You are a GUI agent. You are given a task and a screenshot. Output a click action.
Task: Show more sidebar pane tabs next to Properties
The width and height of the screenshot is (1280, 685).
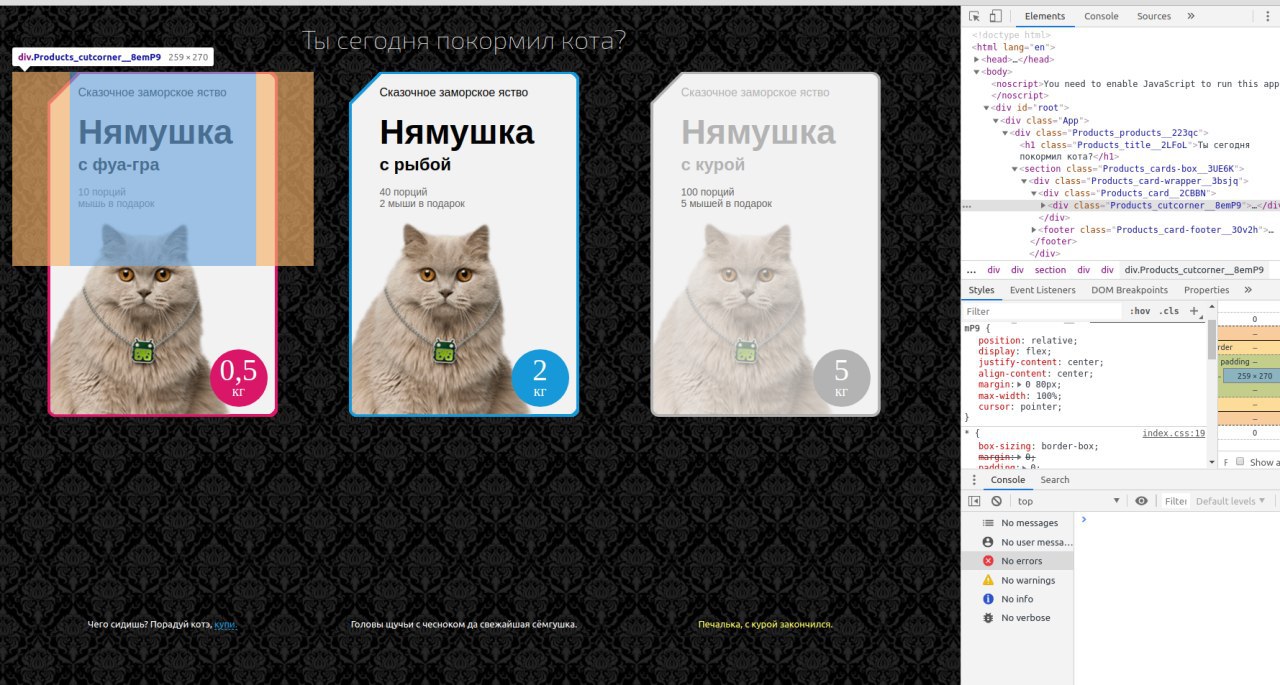pos(1248,290)
